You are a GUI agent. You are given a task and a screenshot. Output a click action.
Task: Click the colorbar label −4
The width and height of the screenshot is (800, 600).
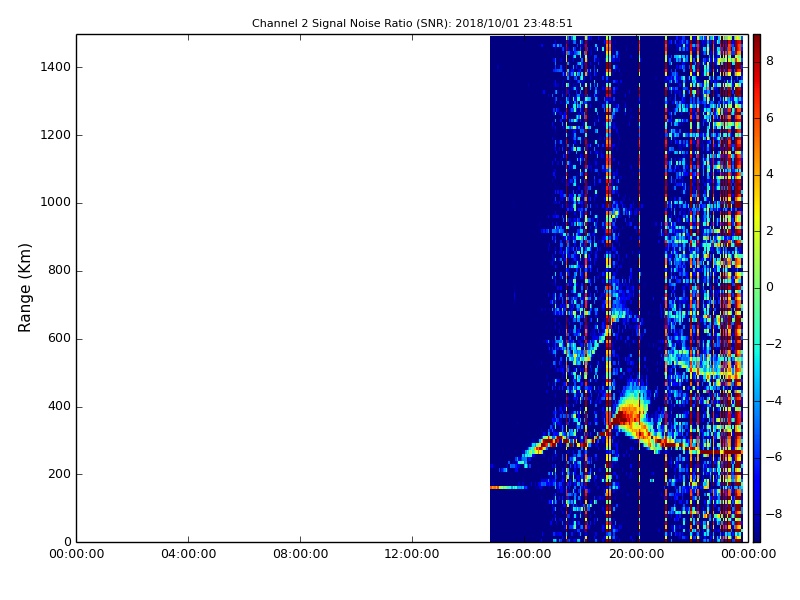(x=773, y=401)
